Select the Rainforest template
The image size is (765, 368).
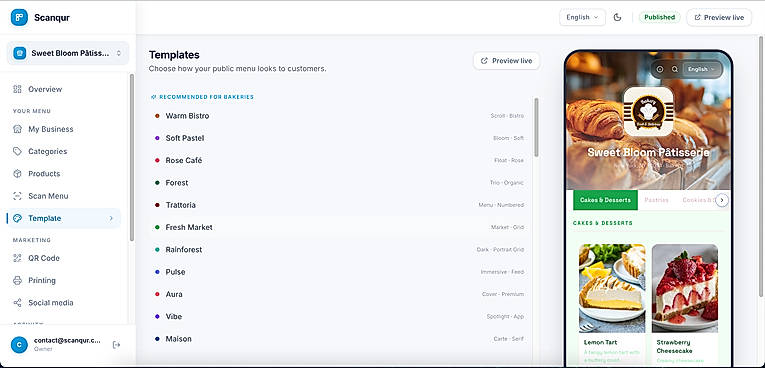pyautogui.click(x=340, y=249)
